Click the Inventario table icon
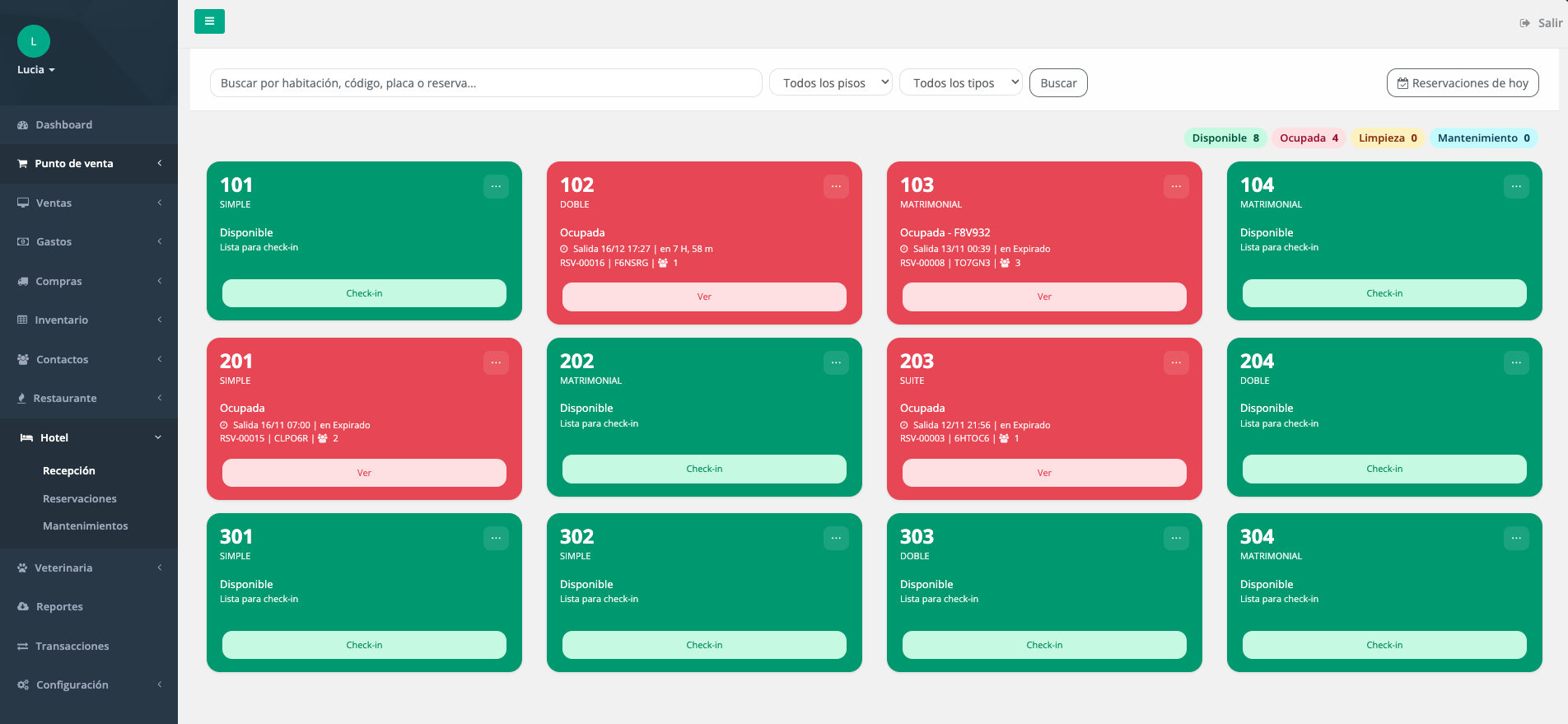Viewport: 1568px width, 724px height. tap(22, 320)
